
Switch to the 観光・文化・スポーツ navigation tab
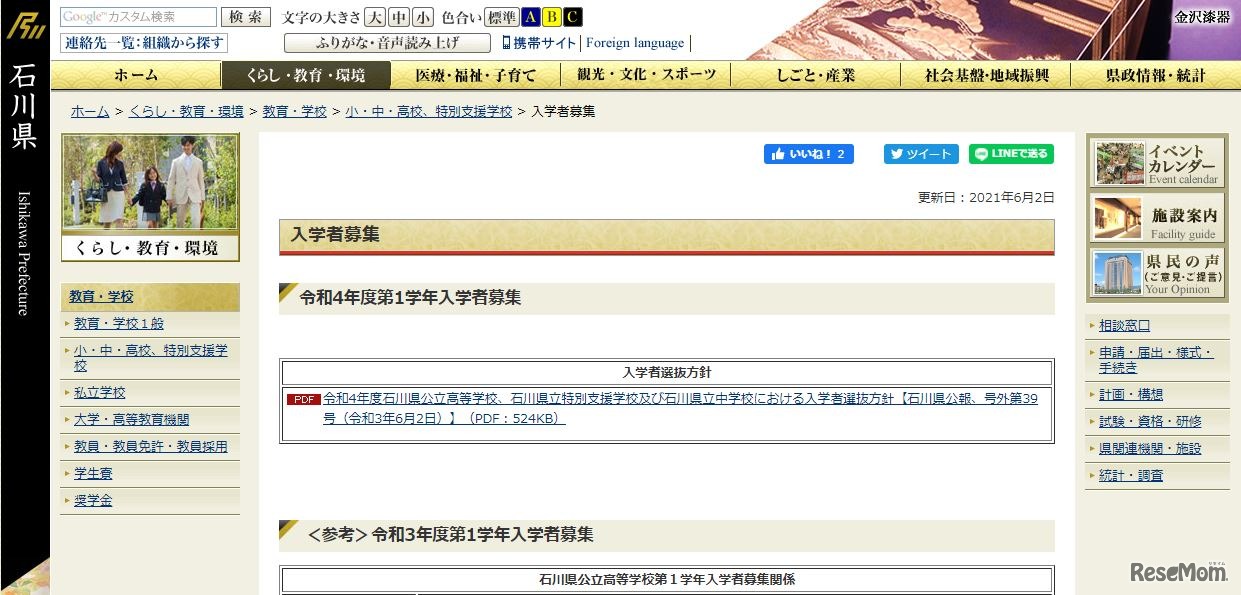click(646, 75)
